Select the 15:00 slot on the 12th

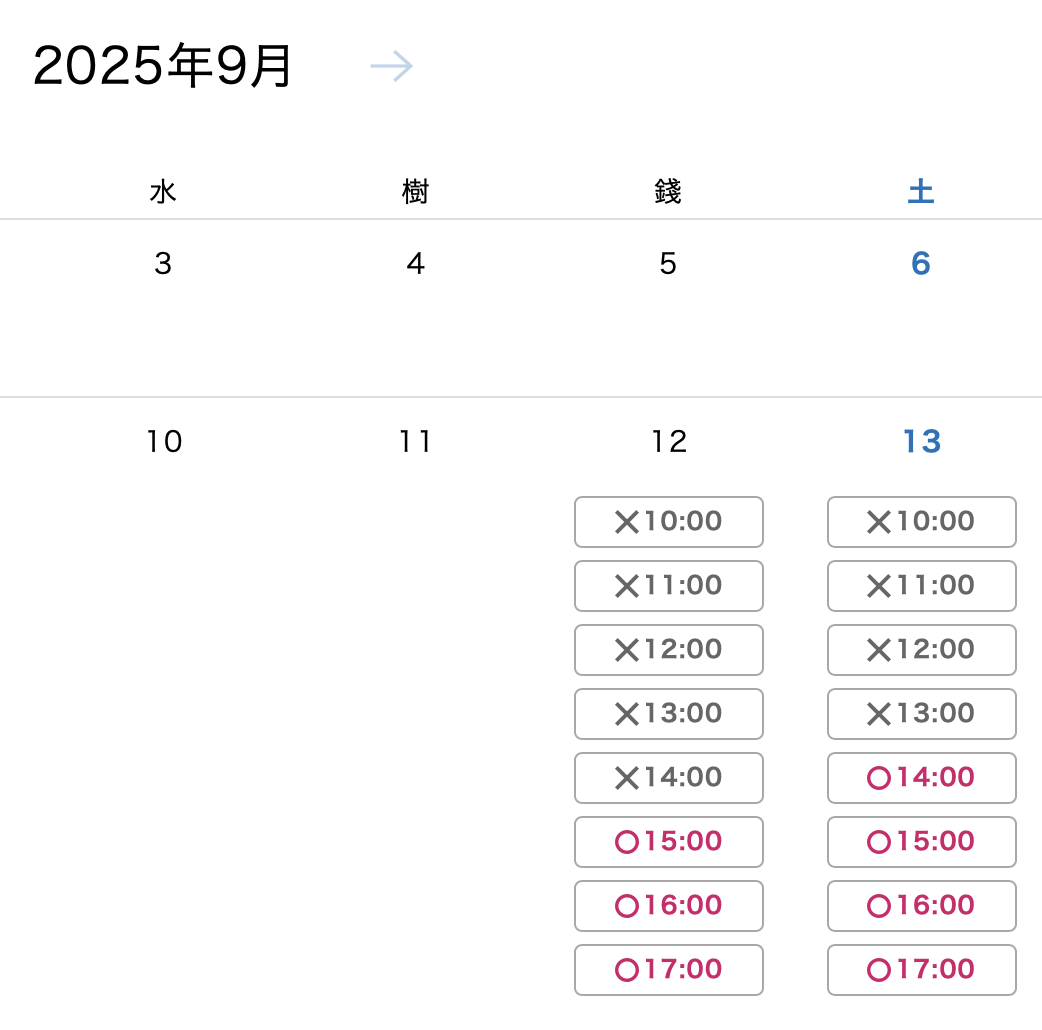[669, 842]
